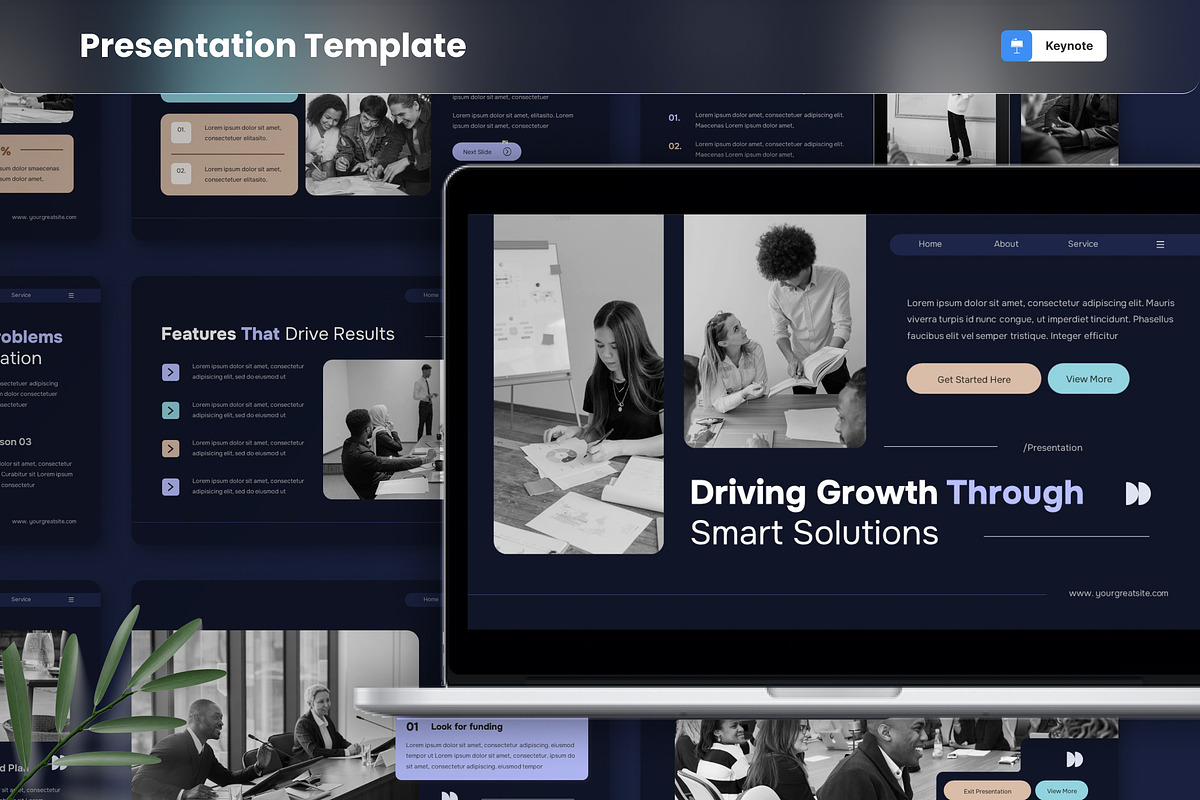Open the www.yourgreatsite.com link on the laptop slide
Screen dimensions: 1200x800
click(x=1118, y=593)
